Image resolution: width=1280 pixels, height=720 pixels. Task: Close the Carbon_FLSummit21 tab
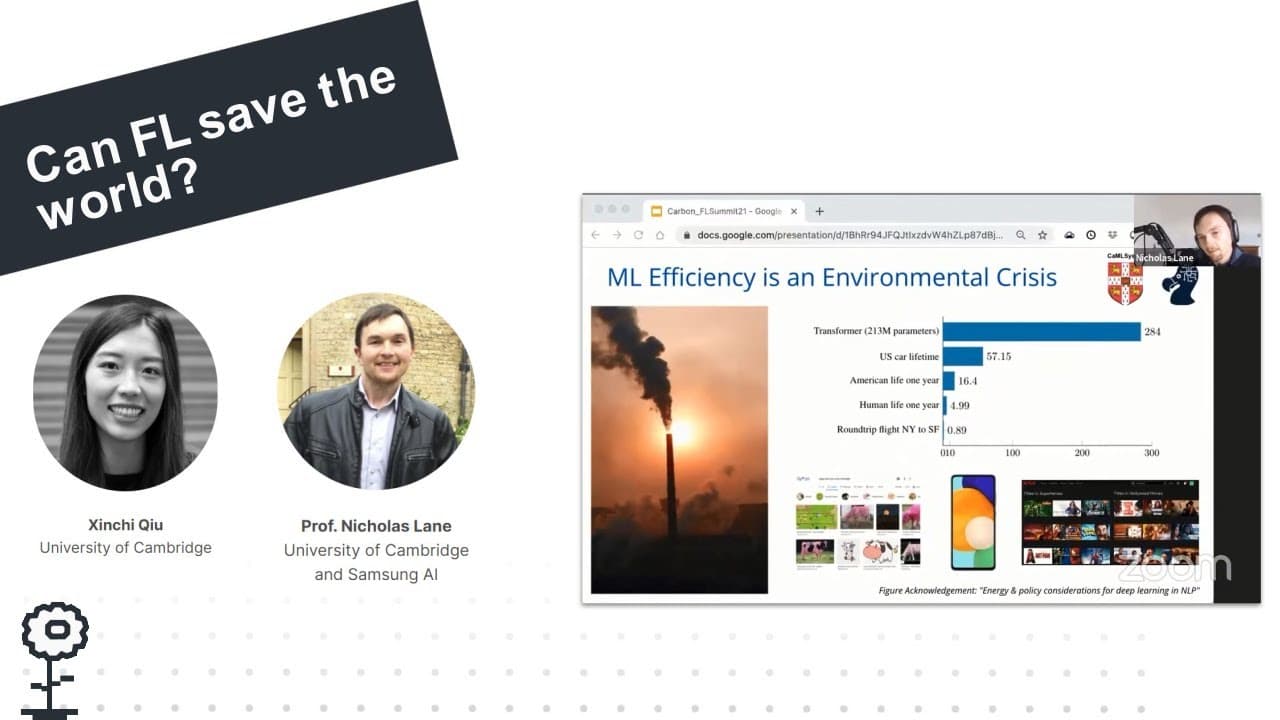click(x=795, y=211)
